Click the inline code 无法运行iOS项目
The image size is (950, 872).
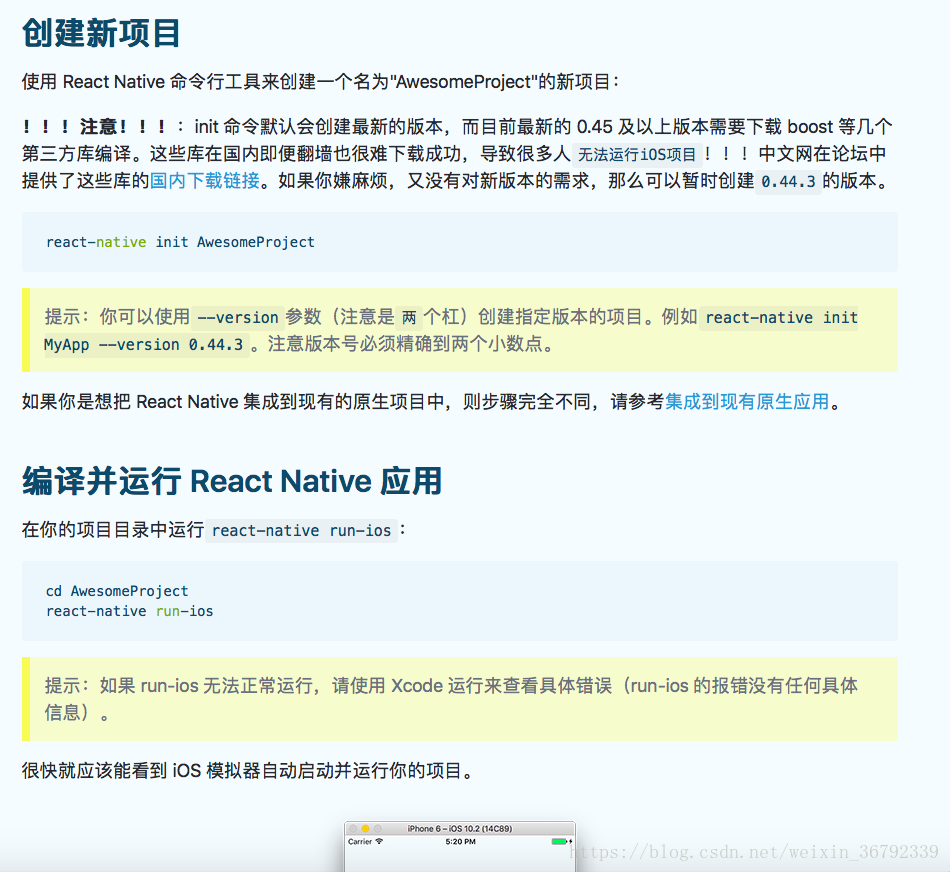[x=637, y=155]
